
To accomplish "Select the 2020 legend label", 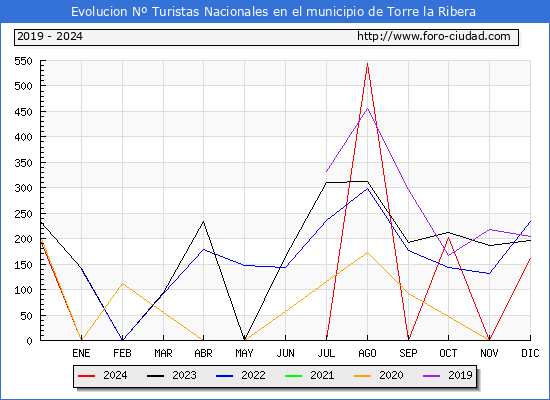I will point(391,375).
